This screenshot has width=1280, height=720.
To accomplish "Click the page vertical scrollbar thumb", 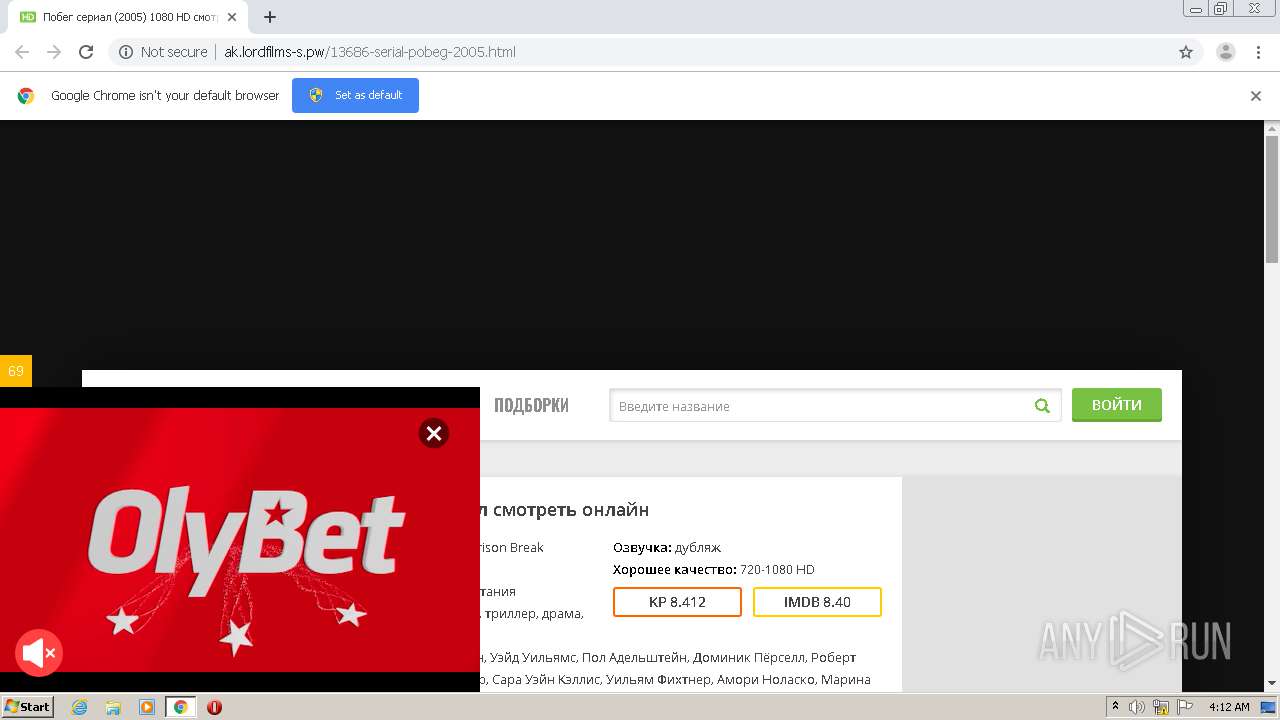I will [x=1272, y=200].
